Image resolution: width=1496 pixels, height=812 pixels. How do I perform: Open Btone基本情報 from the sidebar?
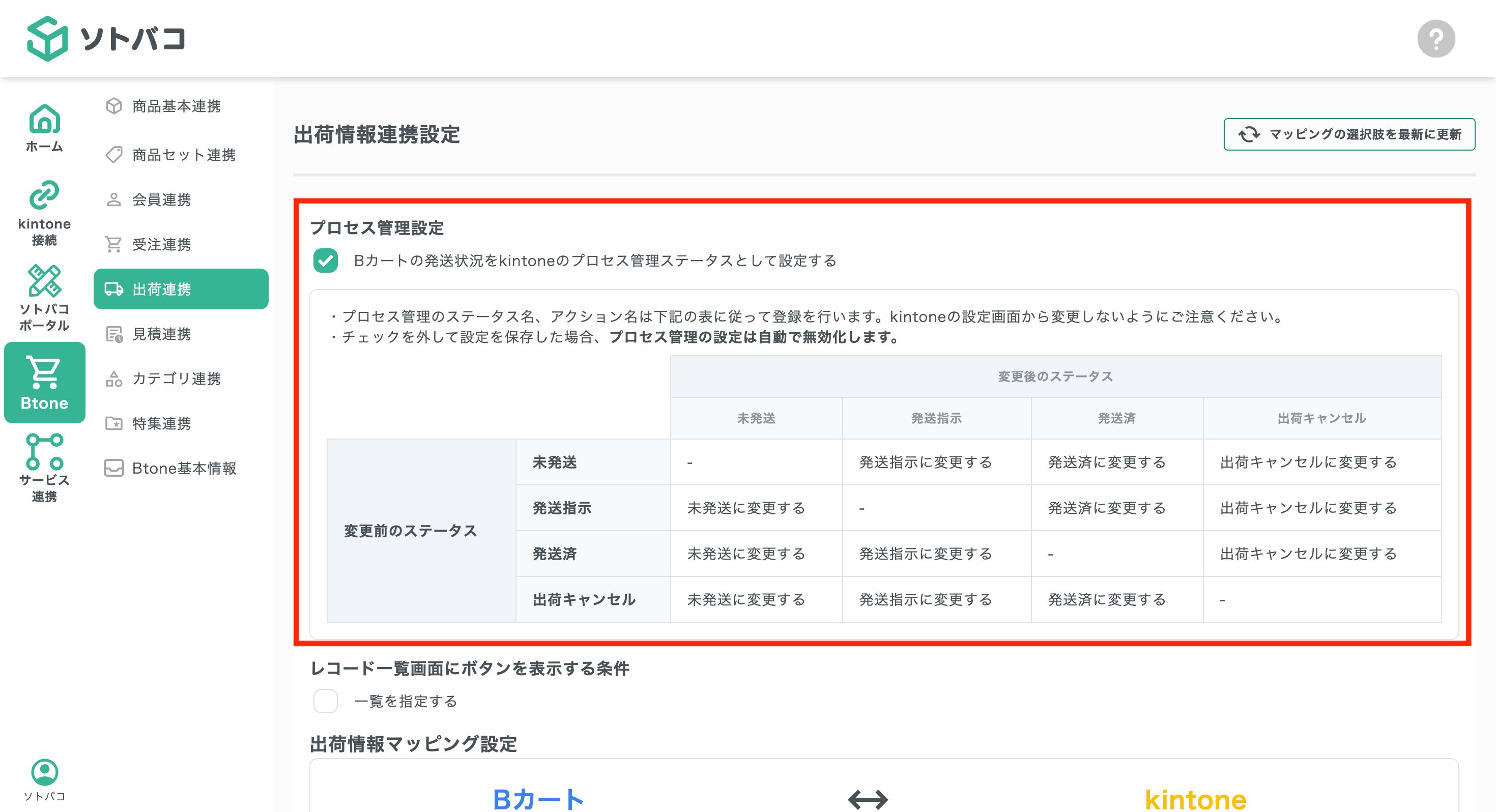click(184, 468)
